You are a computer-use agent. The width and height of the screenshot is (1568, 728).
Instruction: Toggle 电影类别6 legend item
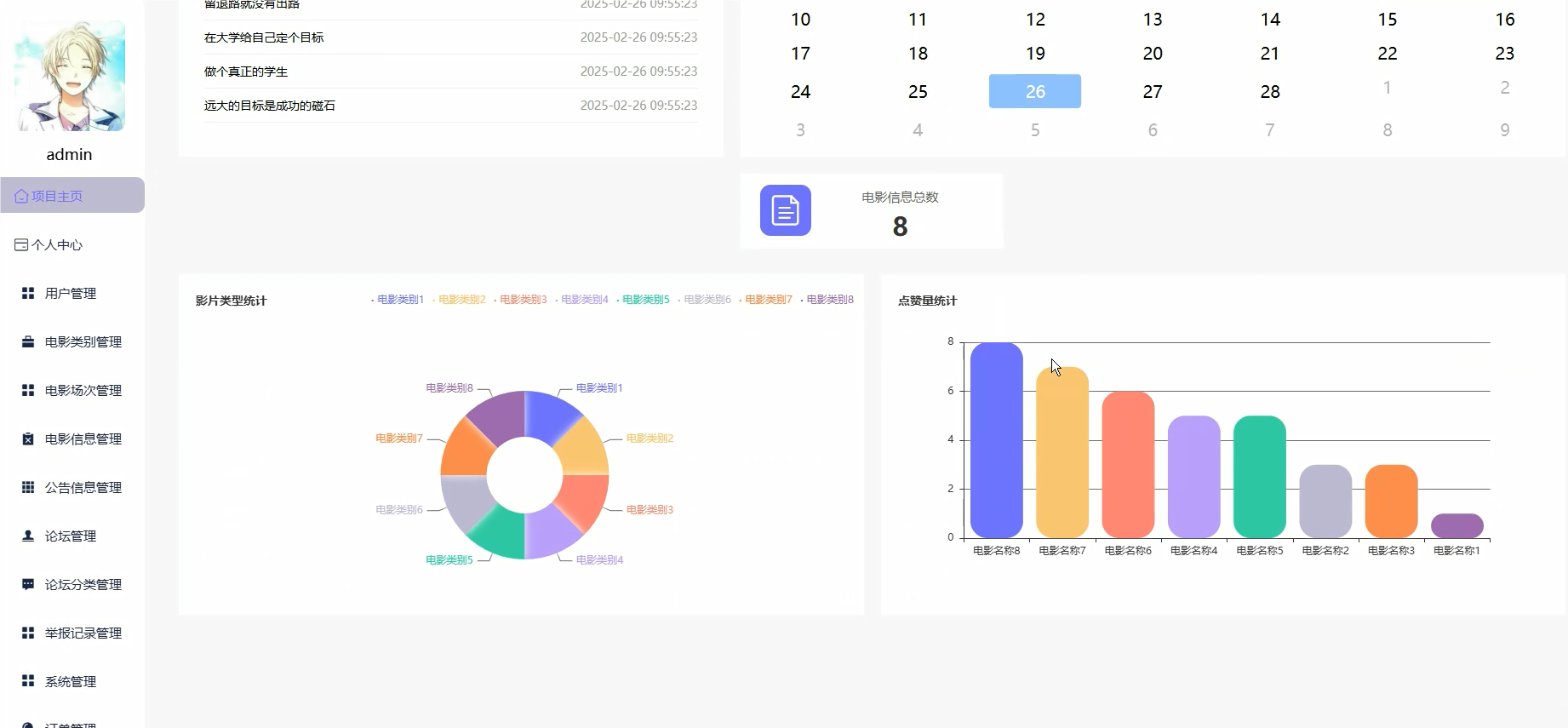click(704, 300)
